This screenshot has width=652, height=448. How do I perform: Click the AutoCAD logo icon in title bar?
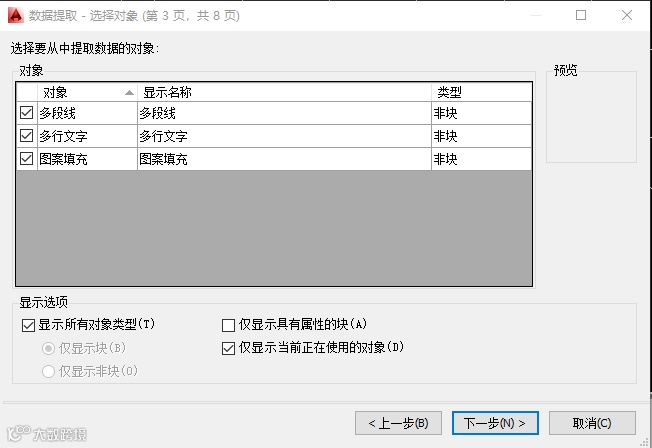(x=16, y=15)
